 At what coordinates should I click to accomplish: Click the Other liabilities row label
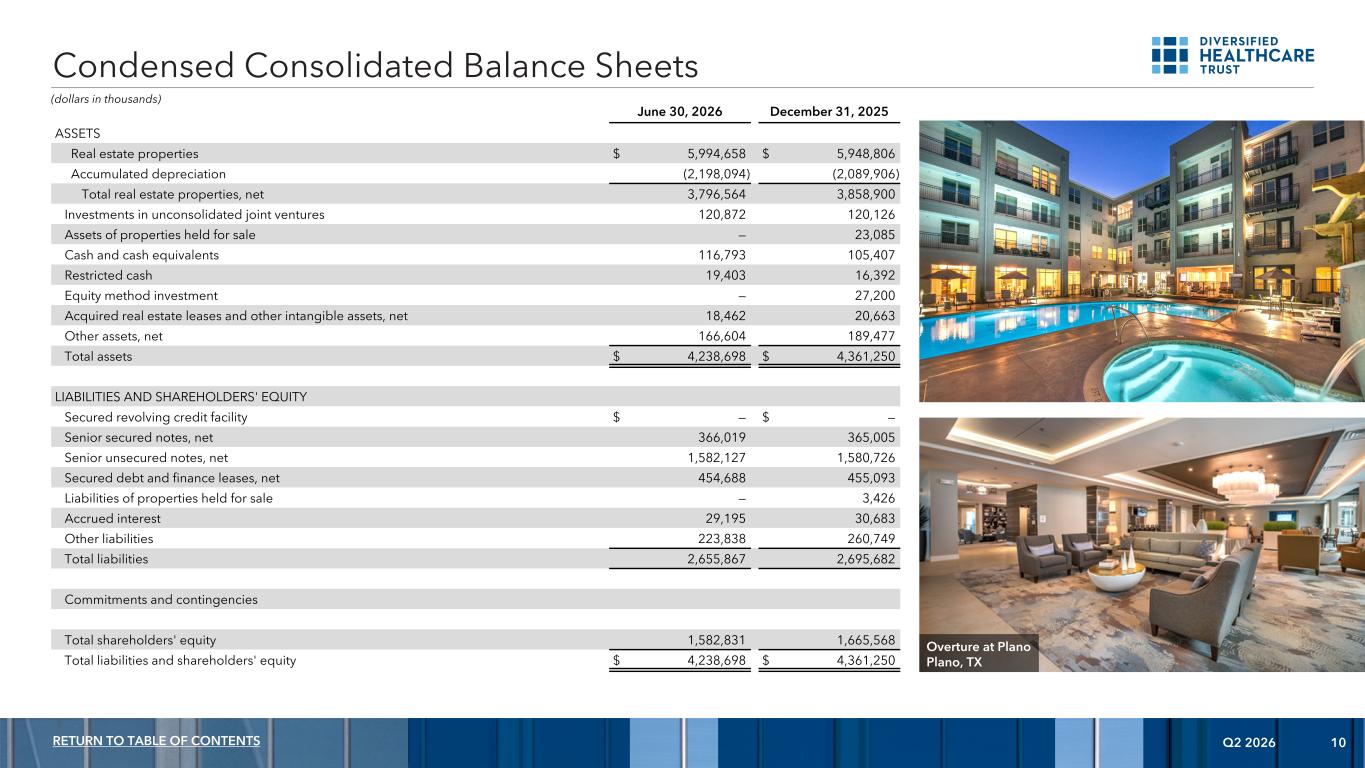point(108,538)
